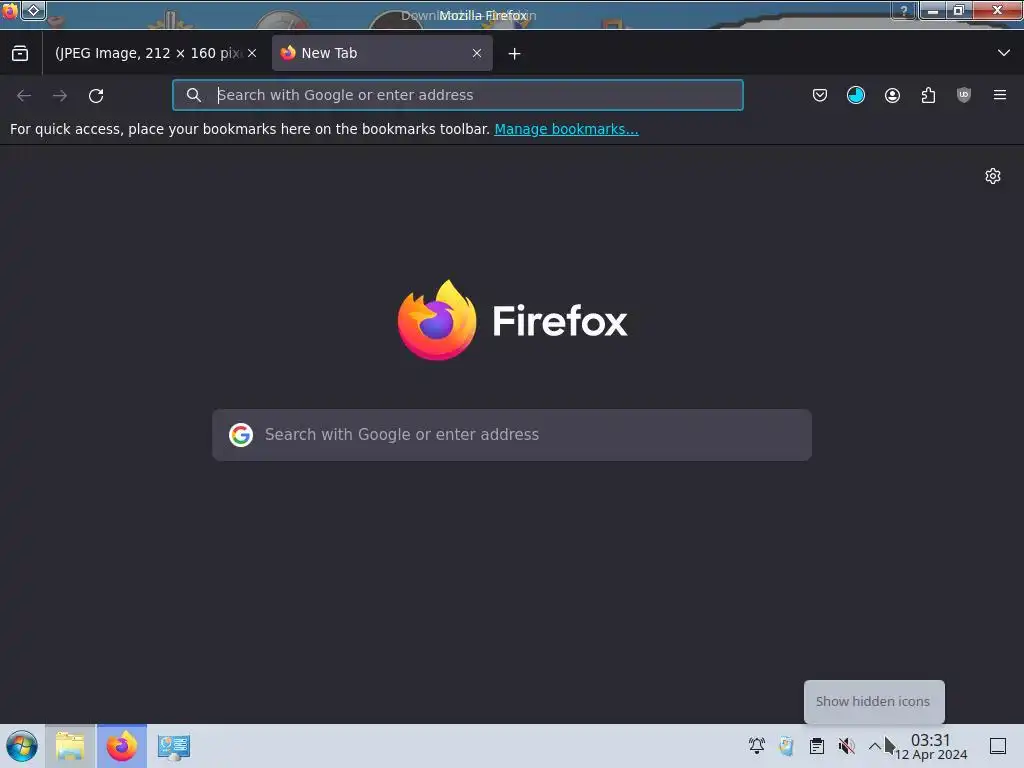Open a new tab with plus button
The image size is (1024, 768).
click(x=515, y=54)
